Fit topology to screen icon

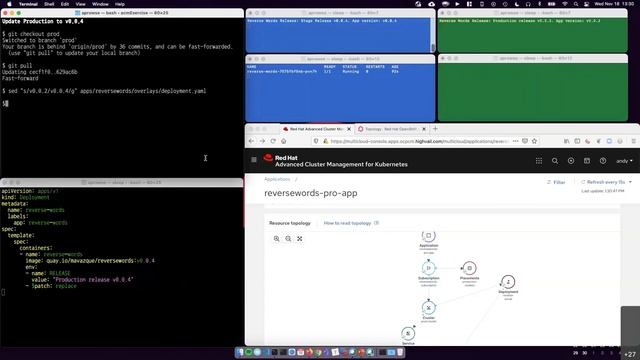tap(300, 239)
